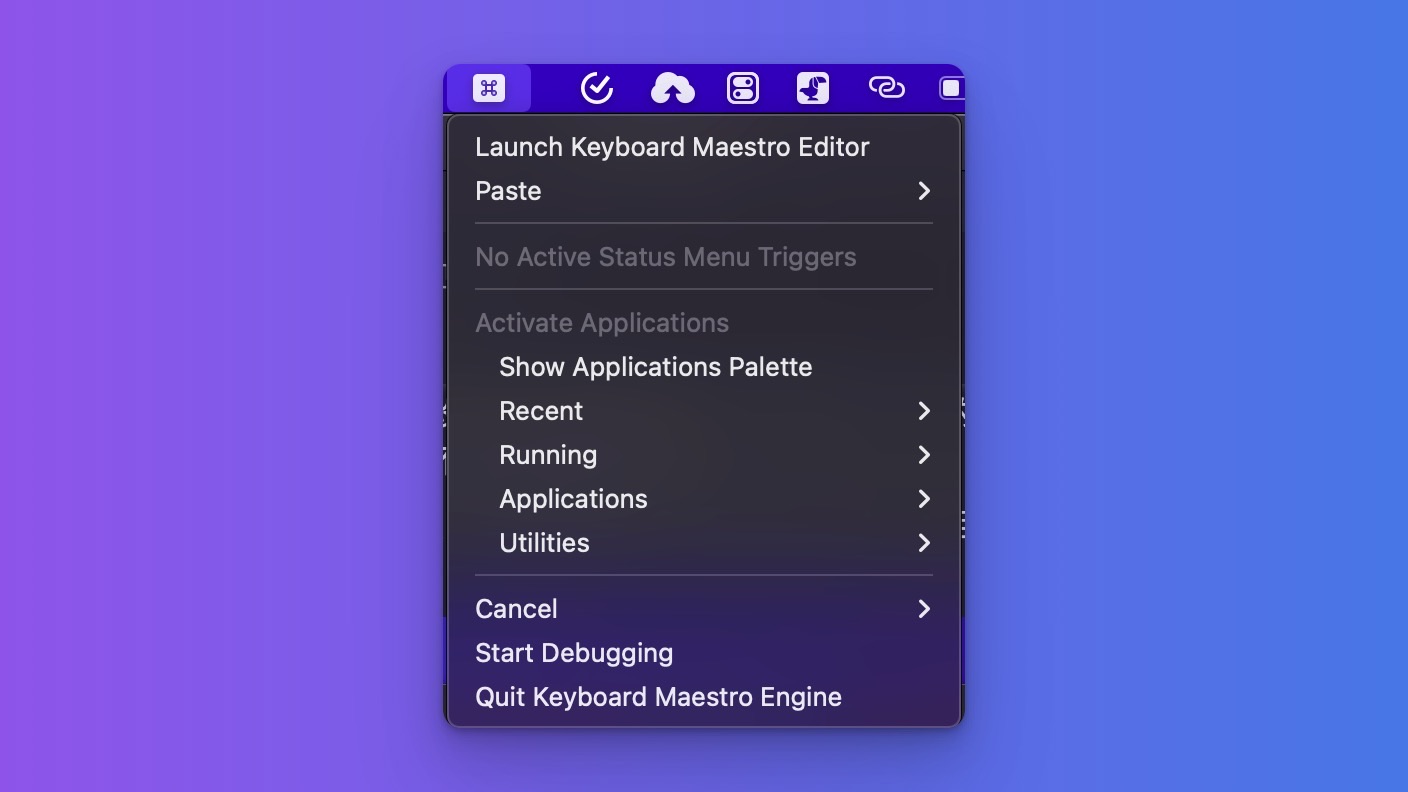Open the Running applications submenu
Screen dimensions: 1408x792
coord(704,455)
